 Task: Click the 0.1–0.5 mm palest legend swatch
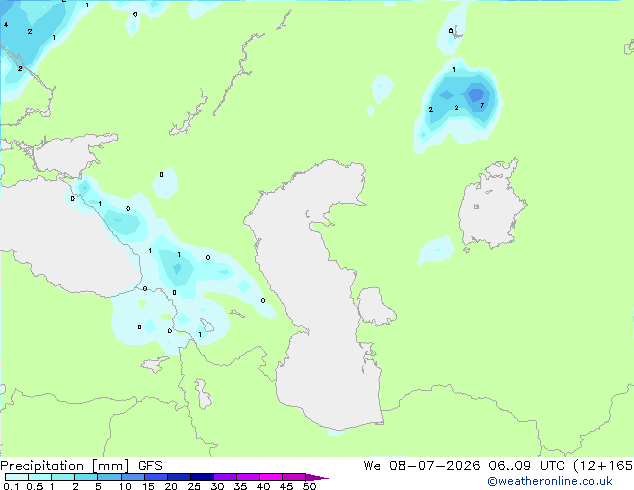coord(17,477)
